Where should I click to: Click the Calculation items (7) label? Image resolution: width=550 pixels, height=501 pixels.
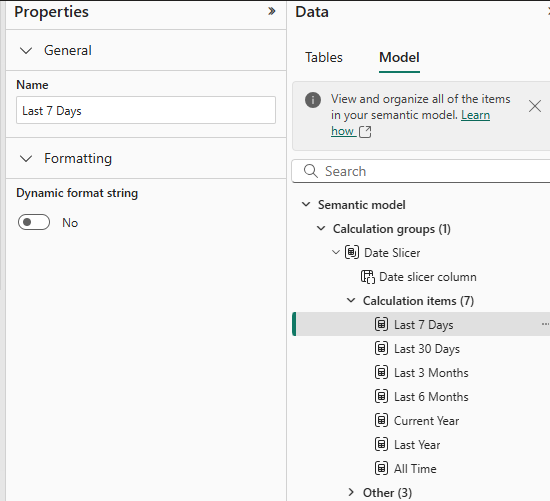(x=418, y=301)
